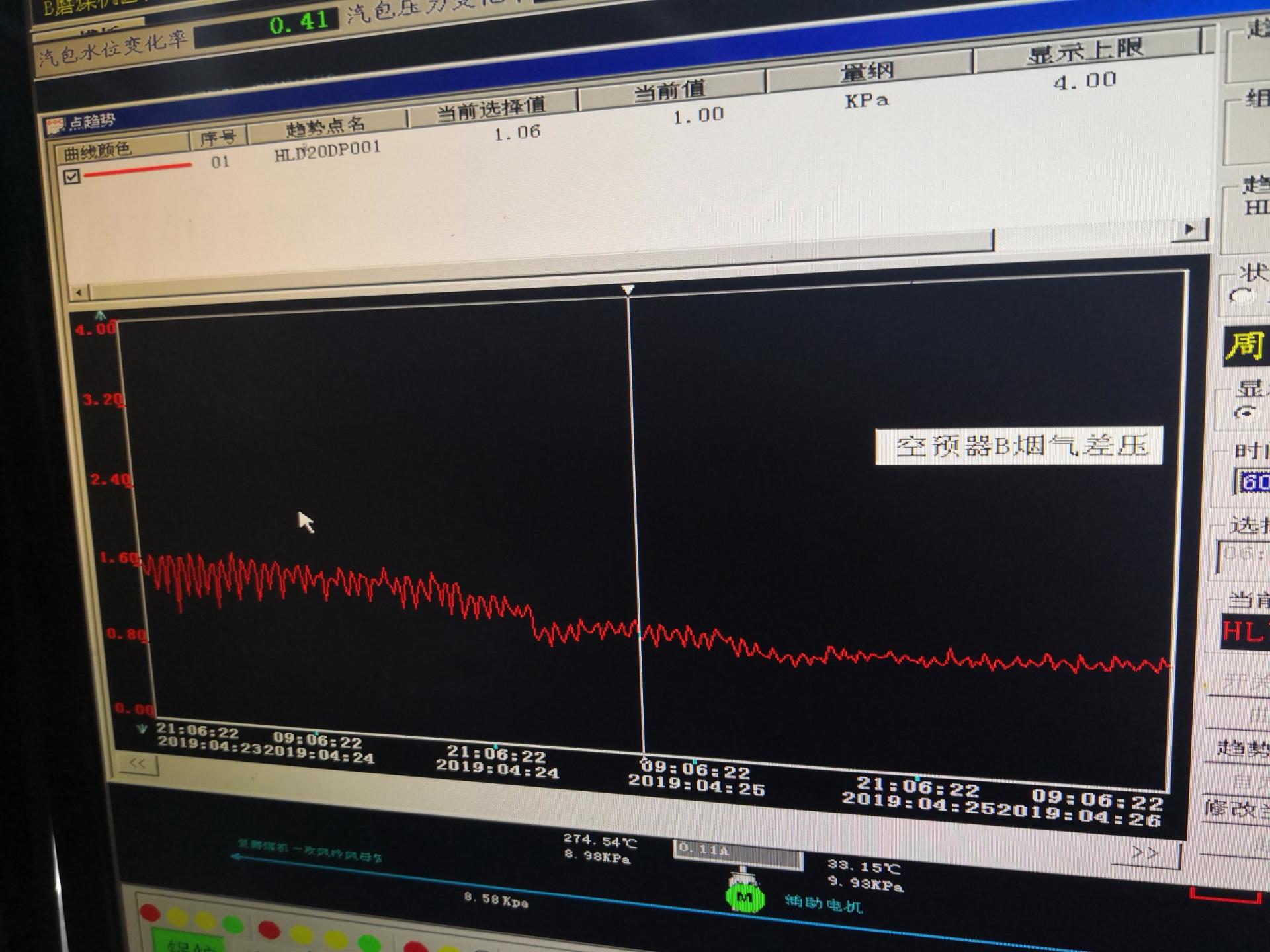Click the left scroll arrow above the chart

[79, 292]
